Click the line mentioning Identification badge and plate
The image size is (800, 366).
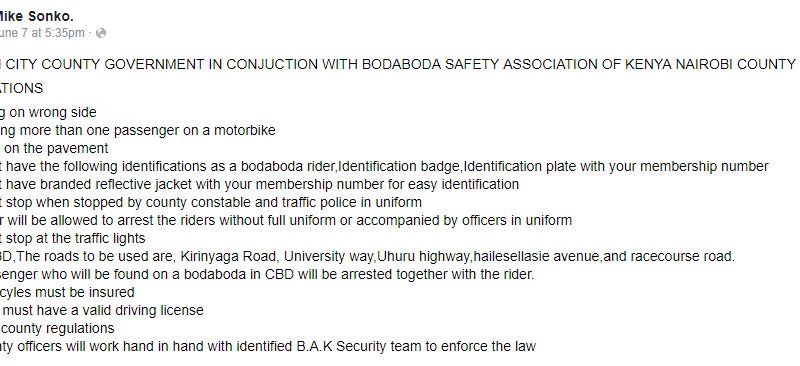pyautogui.click(x=384, y=166)
